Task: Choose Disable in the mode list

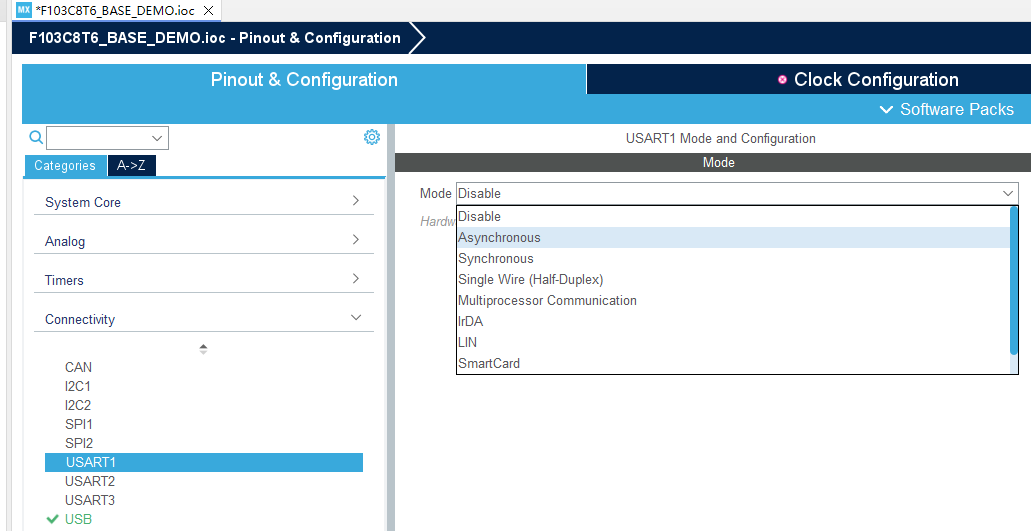Action: click(x=733, y=216)
